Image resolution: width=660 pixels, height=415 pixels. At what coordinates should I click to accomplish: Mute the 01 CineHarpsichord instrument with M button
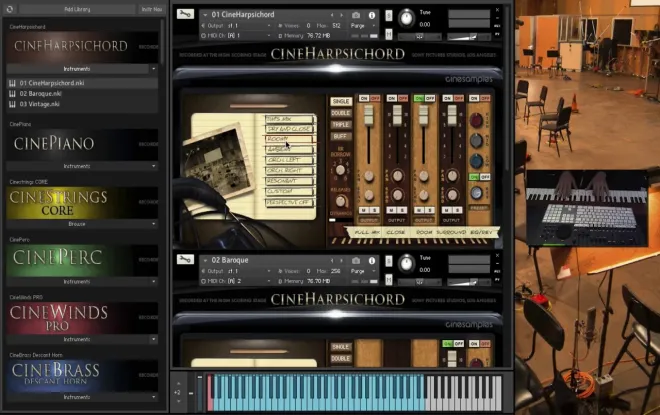pos(389,35)
